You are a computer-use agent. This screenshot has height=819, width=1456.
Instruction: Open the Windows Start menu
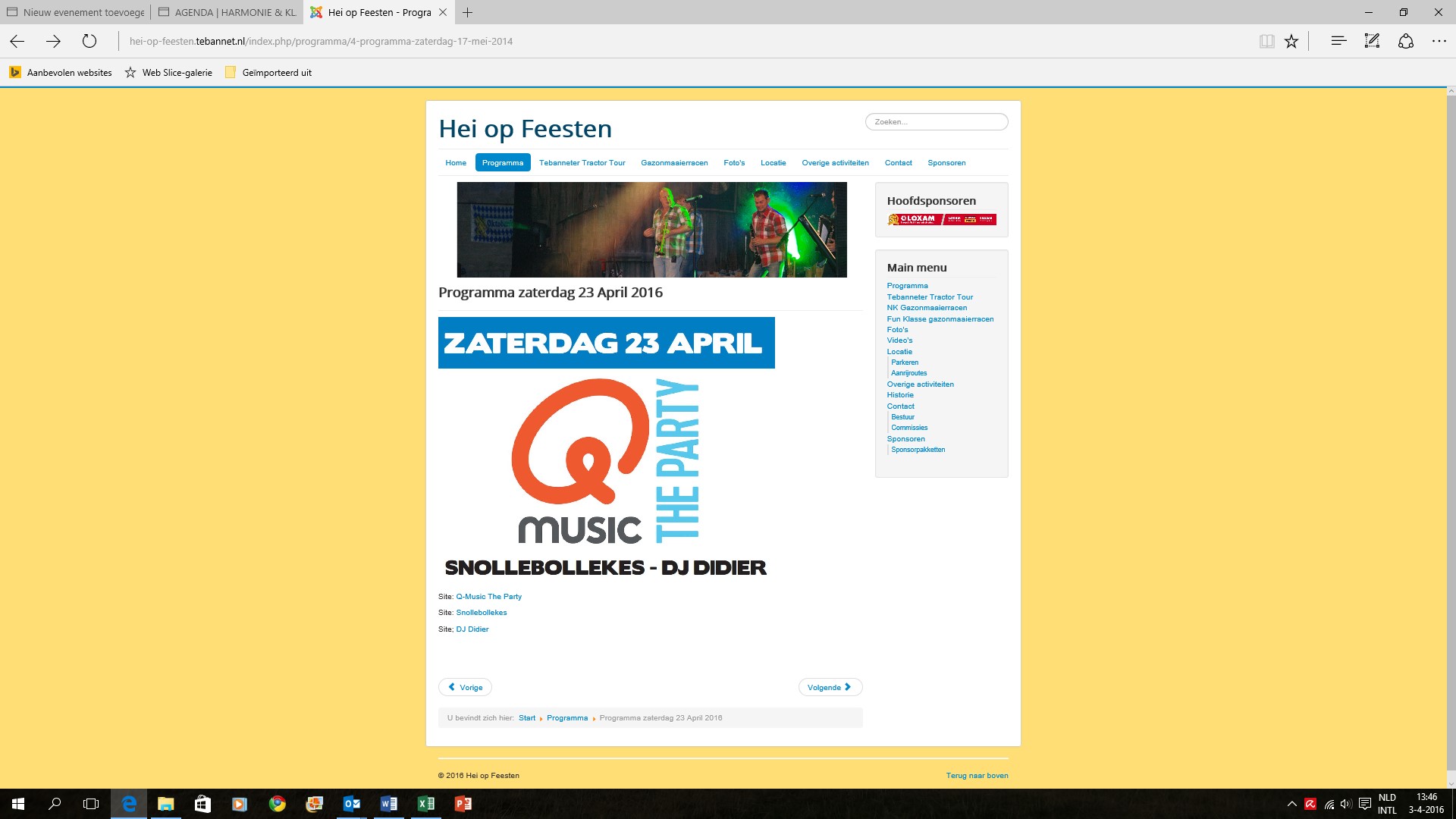18,804
